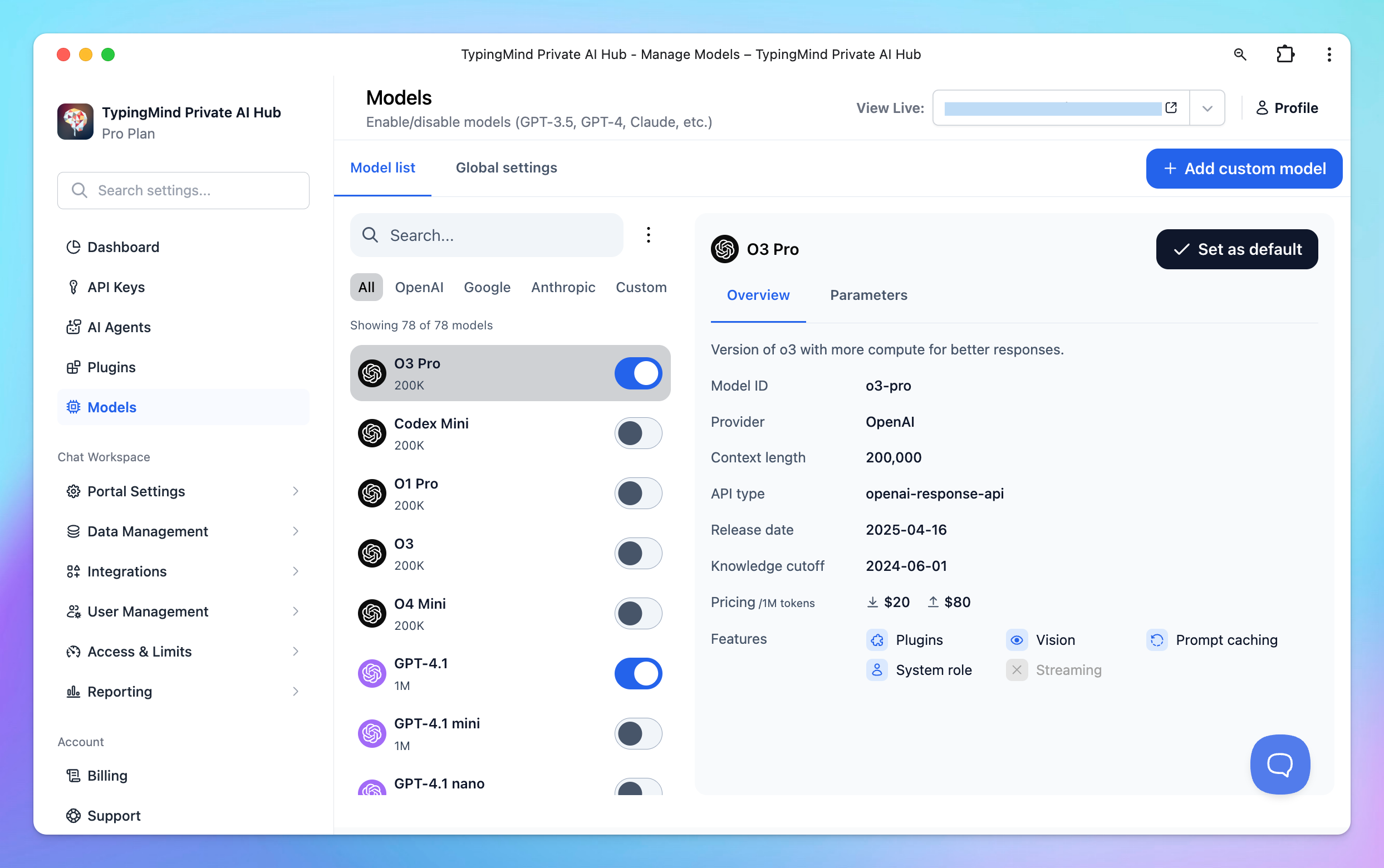Open the title bar three-dot menu
Screen dimensions: 1384x868
tap(1329, 55)
